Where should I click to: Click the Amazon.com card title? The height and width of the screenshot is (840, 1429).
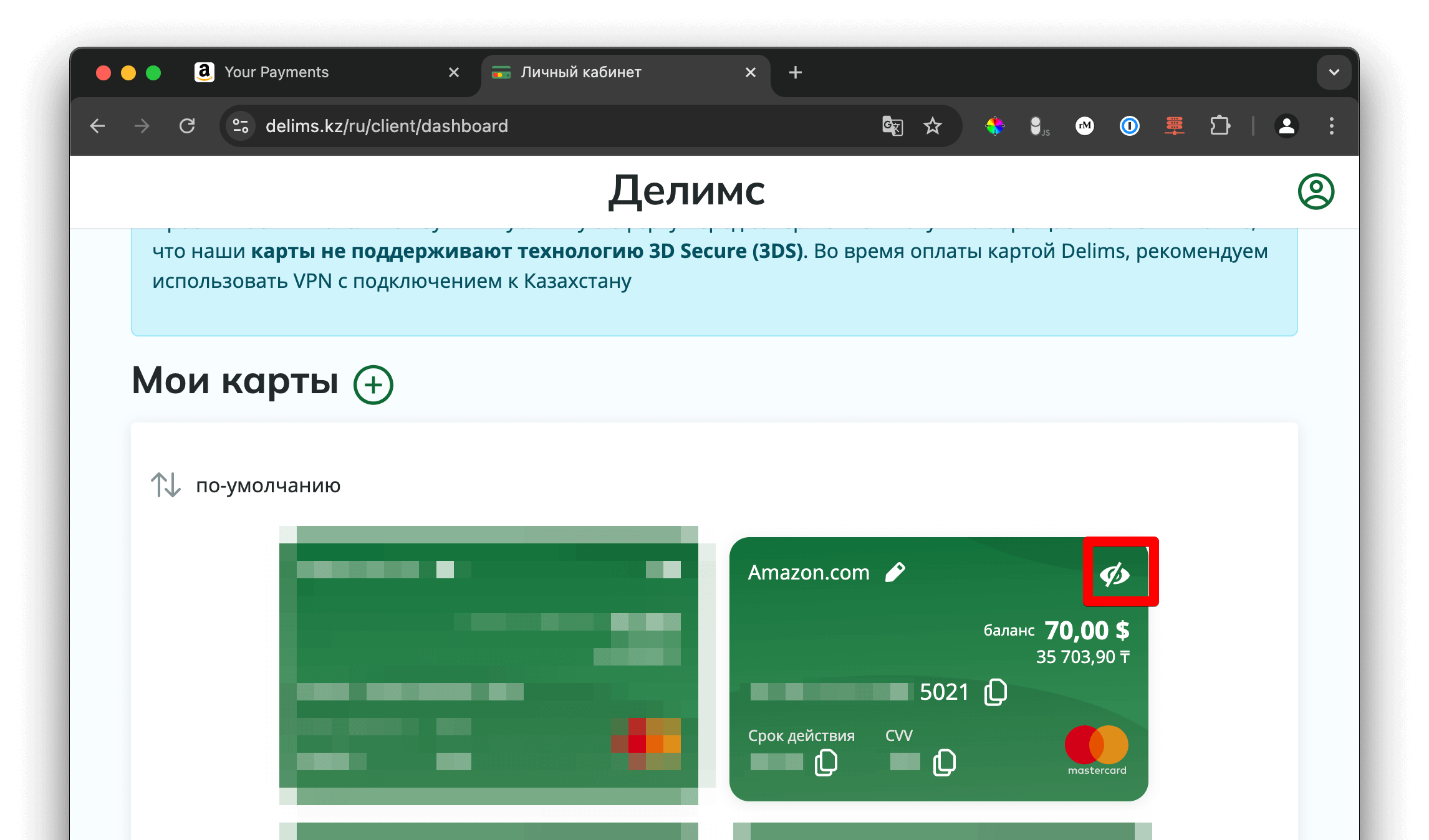click(x=809, y=572)
